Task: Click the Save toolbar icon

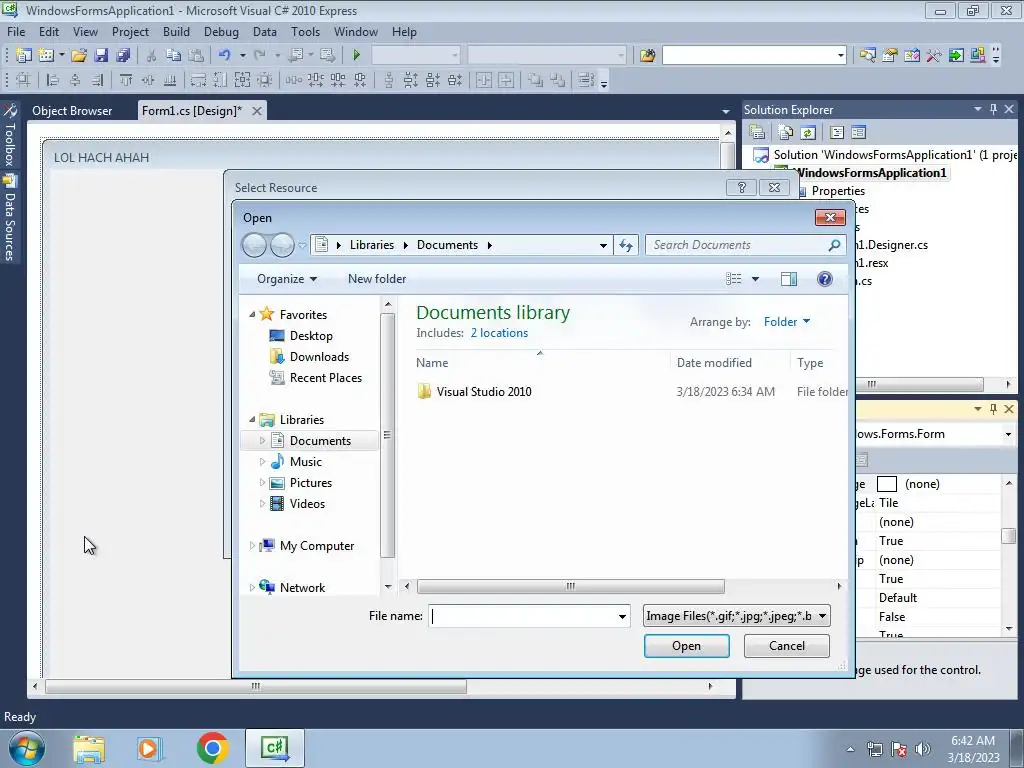Action: tap(101, 56)
